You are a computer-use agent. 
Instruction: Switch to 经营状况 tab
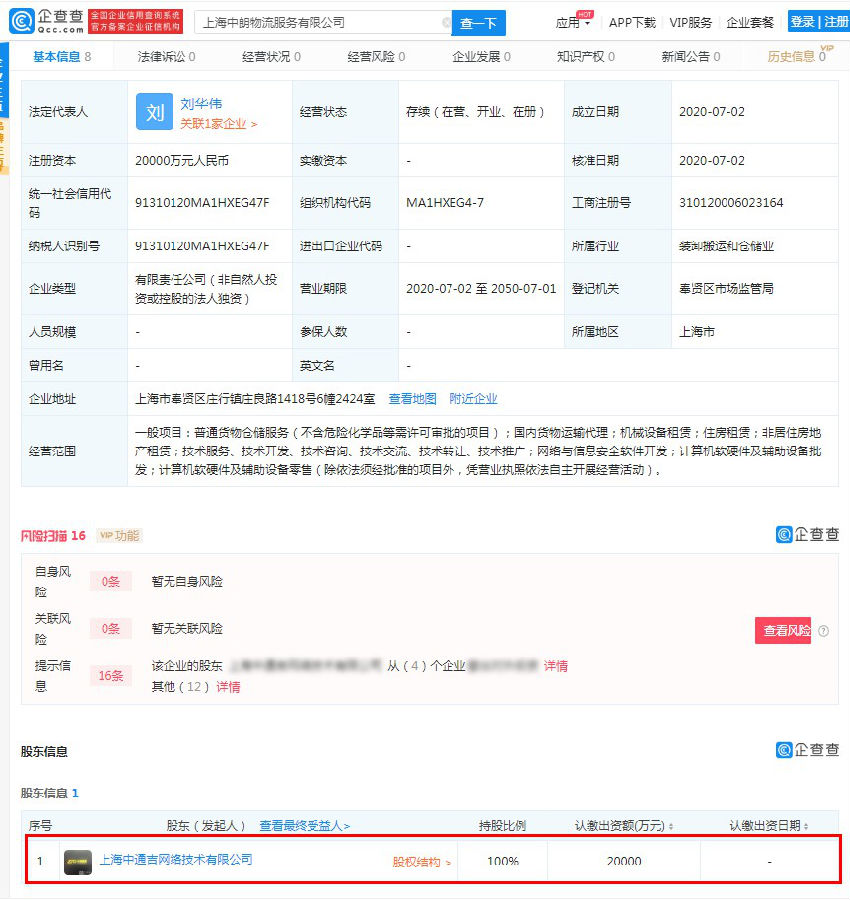coord(271,56)
